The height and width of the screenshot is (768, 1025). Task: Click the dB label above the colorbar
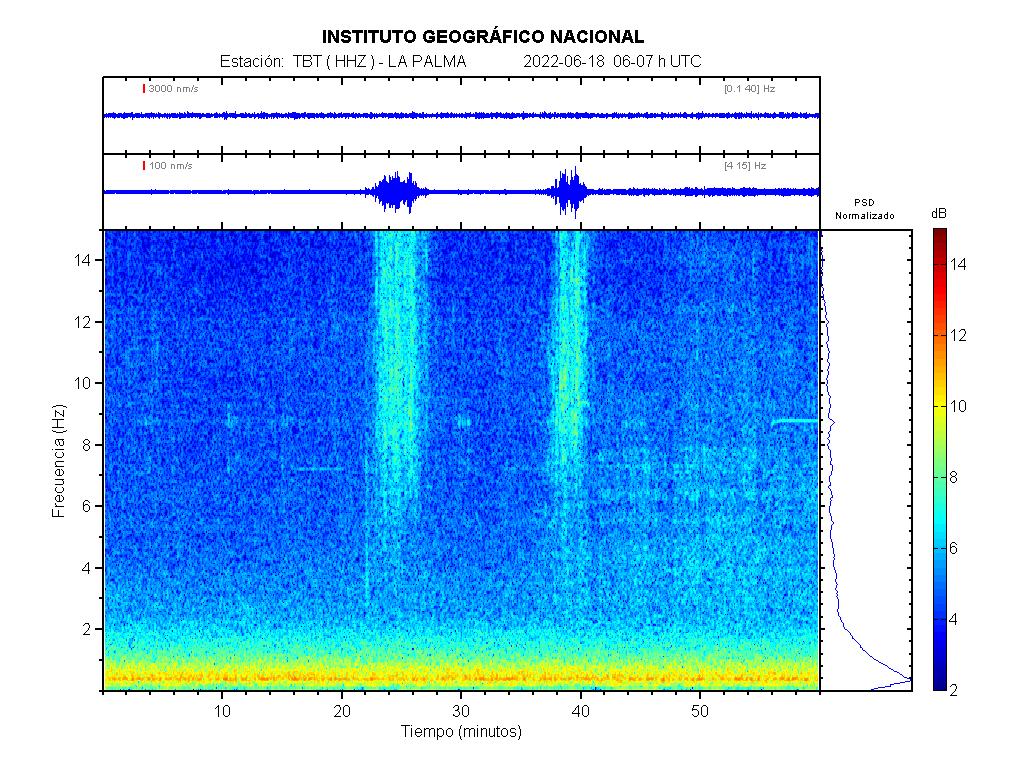939,214
